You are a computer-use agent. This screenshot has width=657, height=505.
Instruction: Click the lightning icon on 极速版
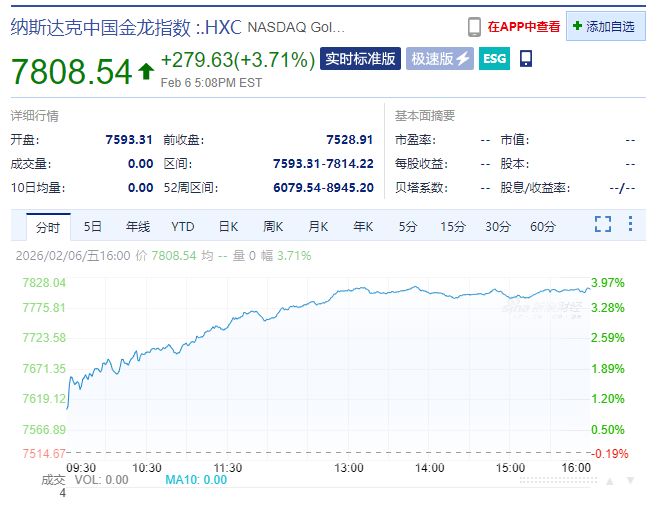tap(463, 59)
